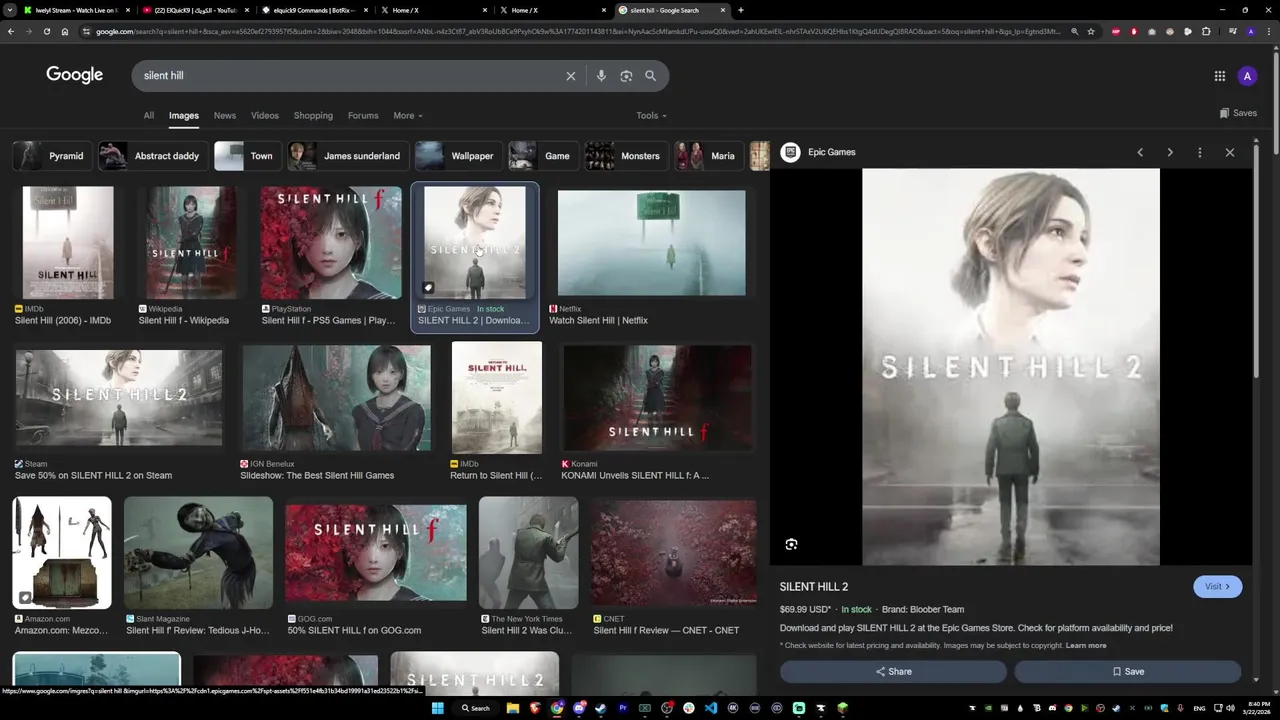1280x720 pixels.
Task: Open the Silent Hill (2006) IMDb thumbnail
Action: point(68,242)
